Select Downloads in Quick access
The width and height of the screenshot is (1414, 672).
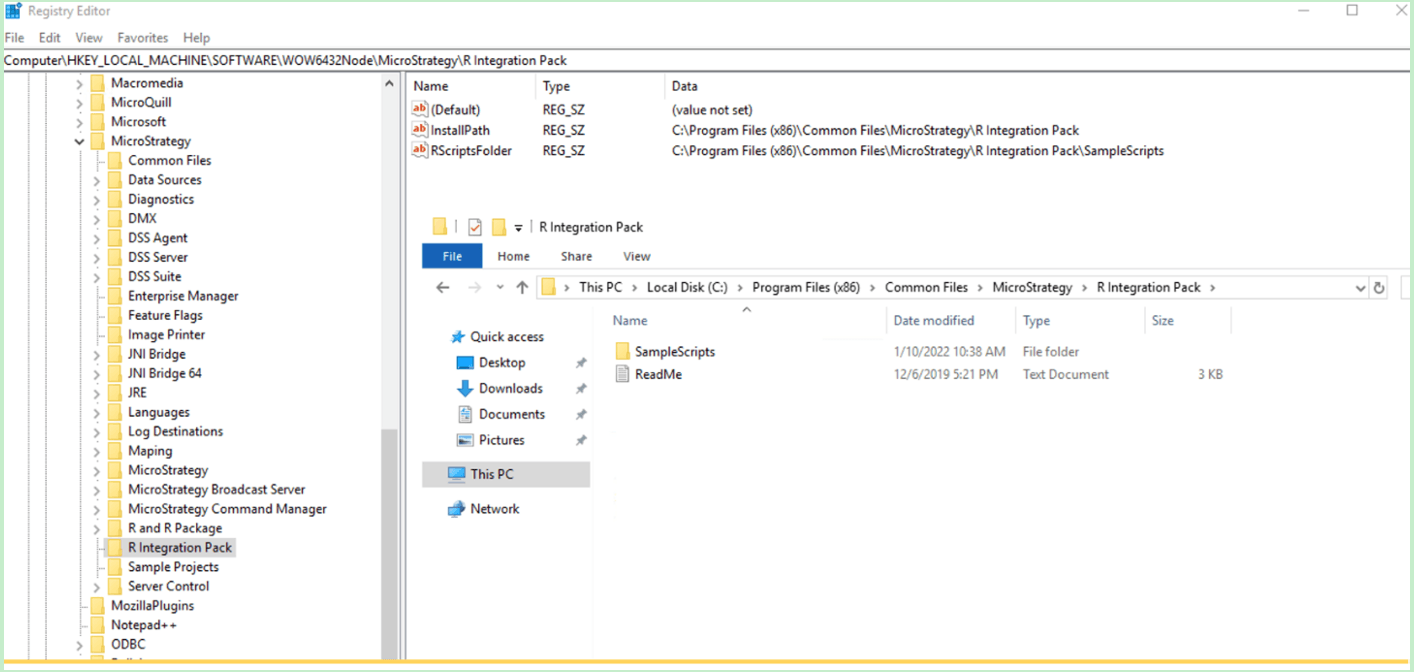click(510, 389)
